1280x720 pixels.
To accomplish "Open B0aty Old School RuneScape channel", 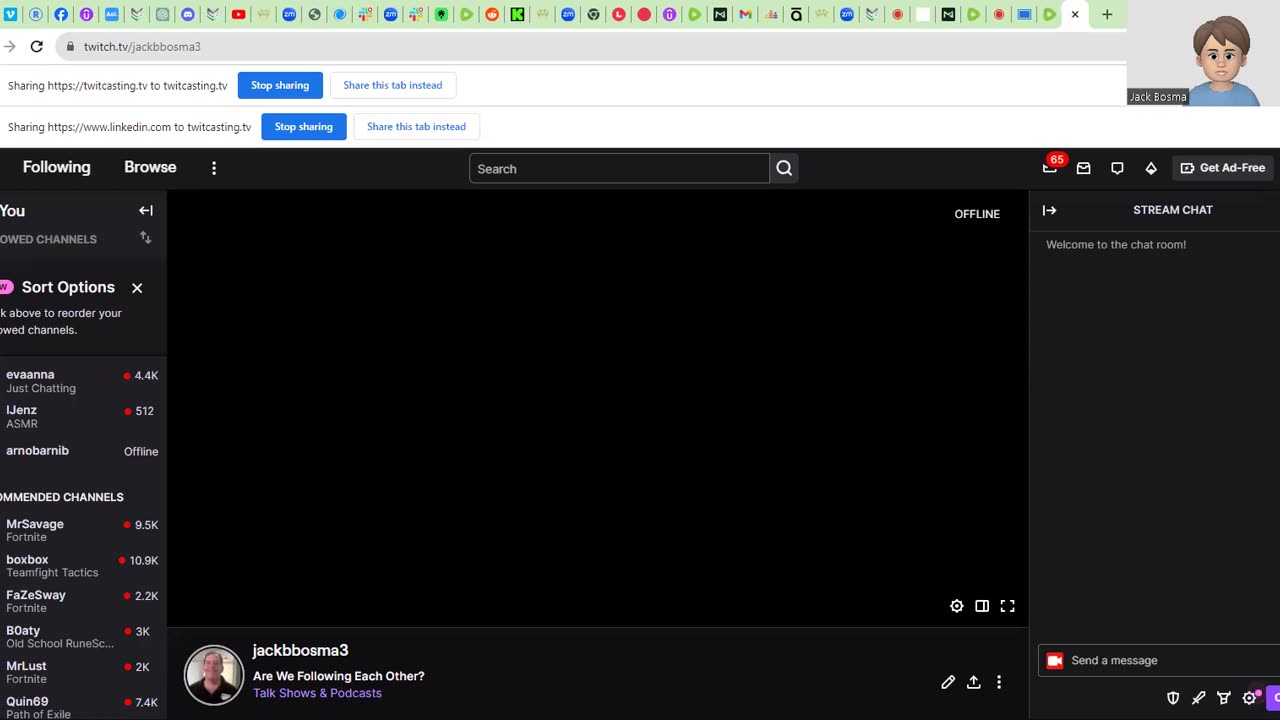I will (x=82, y=637).
